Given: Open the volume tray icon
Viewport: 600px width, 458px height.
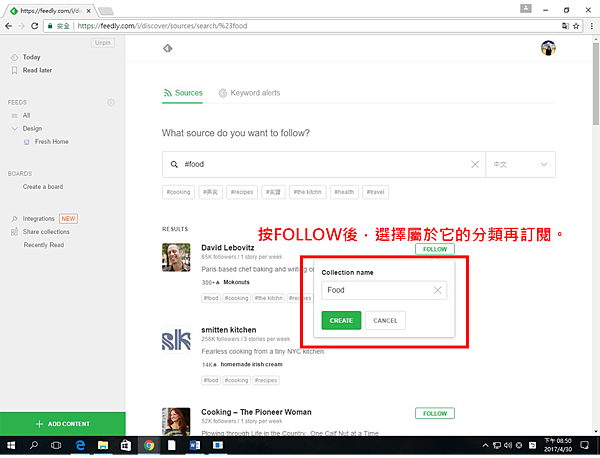Looking at the screenshot, I should pos(508,445).
